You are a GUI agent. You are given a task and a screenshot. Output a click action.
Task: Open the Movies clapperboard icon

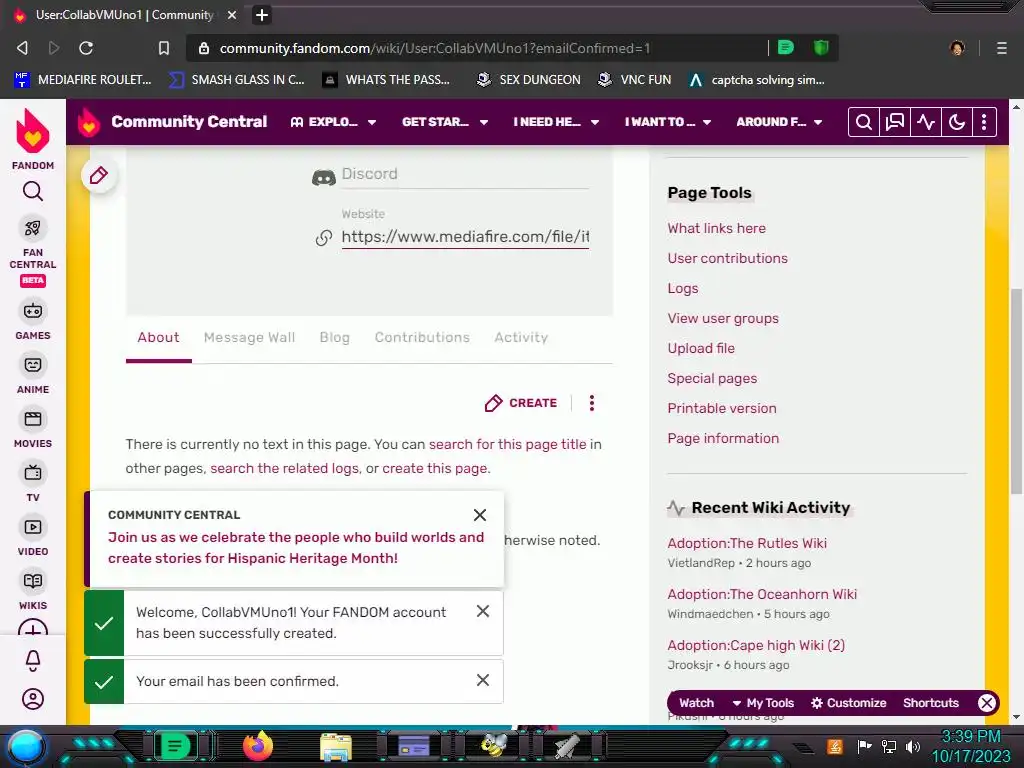click(x=33, y=419)
